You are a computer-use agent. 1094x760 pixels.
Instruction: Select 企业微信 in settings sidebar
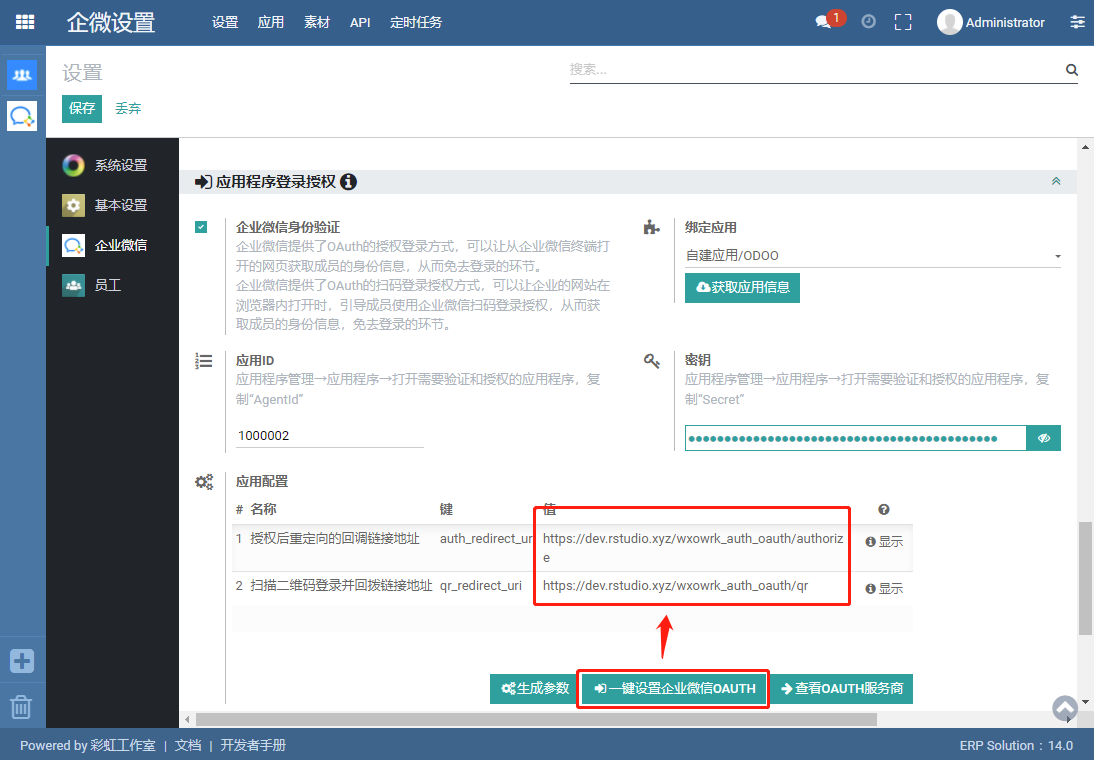tap(112, 245)
